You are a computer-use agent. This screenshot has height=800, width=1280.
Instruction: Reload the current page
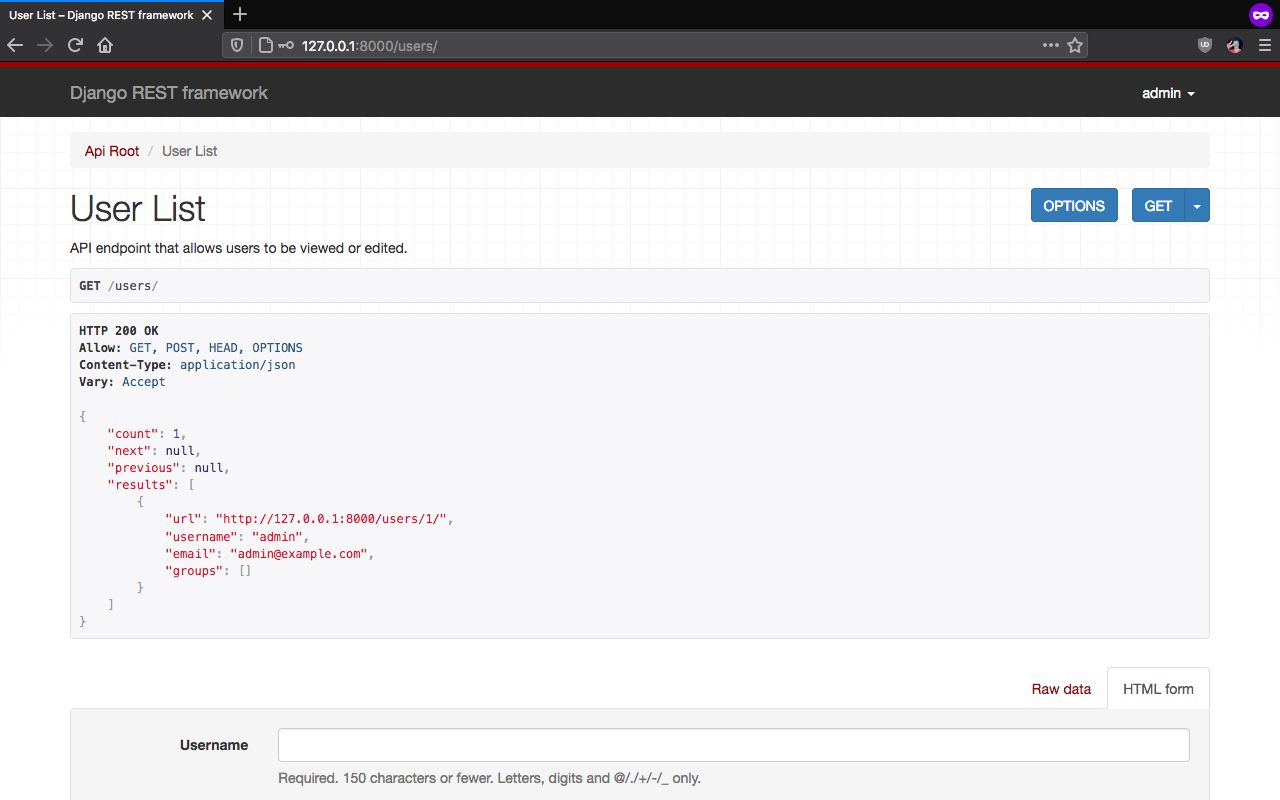pyautogui.click(x=75, y=45)
